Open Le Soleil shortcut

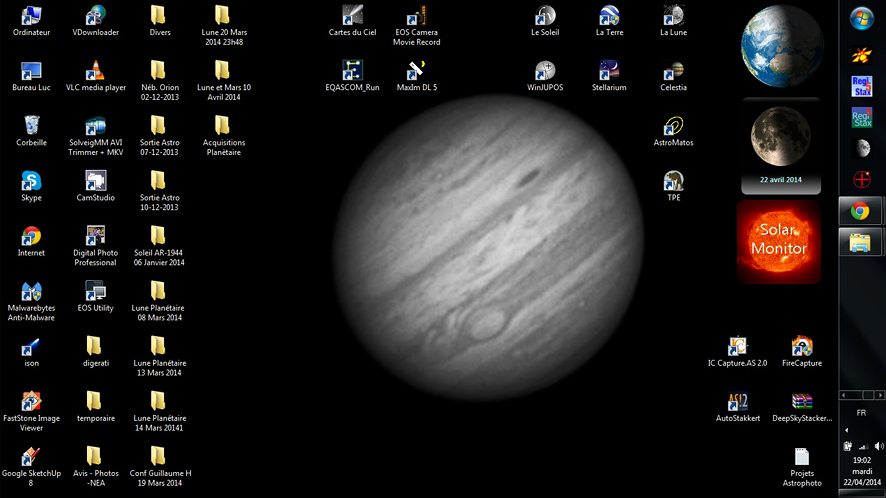pos(545,21)
